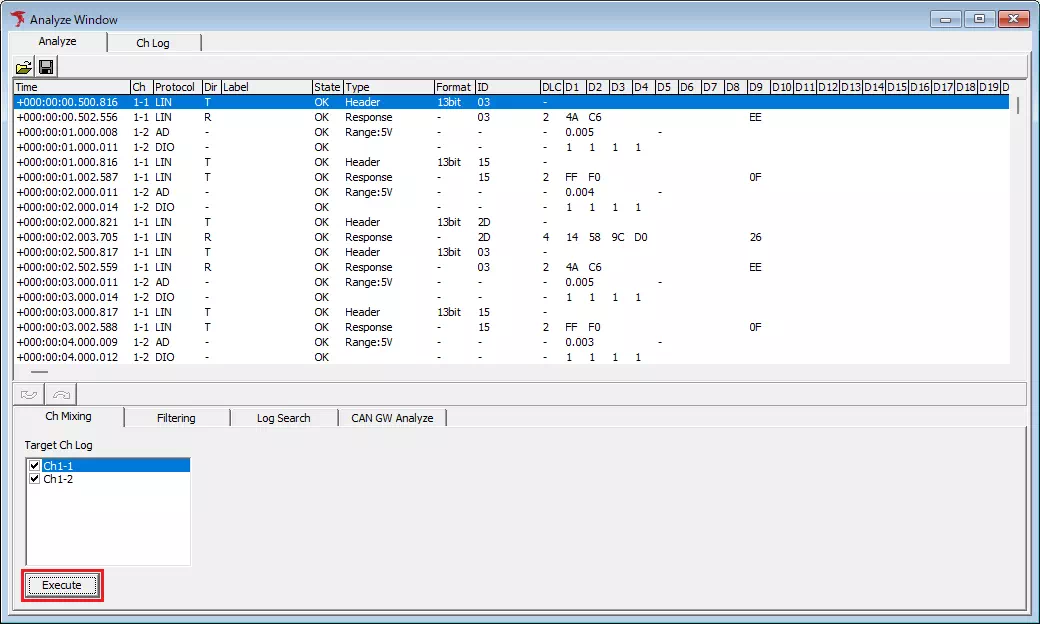Select the CAN GW Analyze tab
This screenshot has width=1040, height=624.
coord(392,418)
